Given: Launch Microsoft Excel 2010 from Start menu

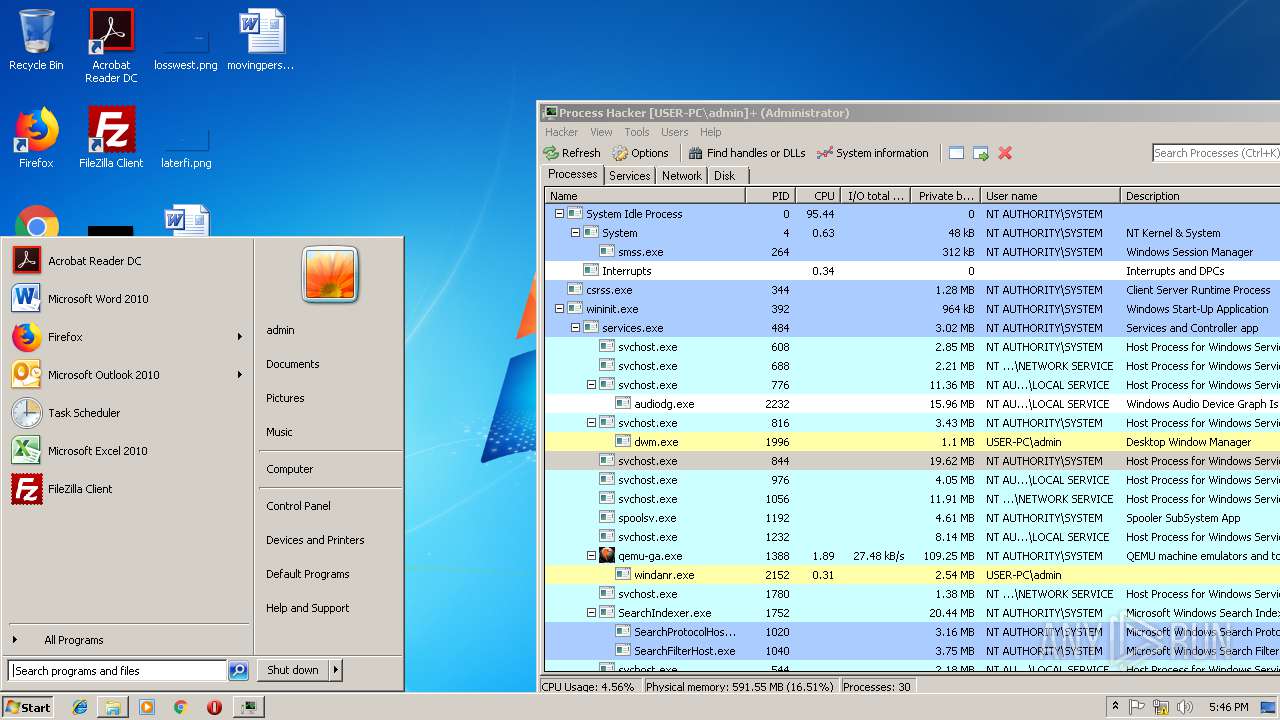Looking at the screenshot, I should tap(128, 451).
